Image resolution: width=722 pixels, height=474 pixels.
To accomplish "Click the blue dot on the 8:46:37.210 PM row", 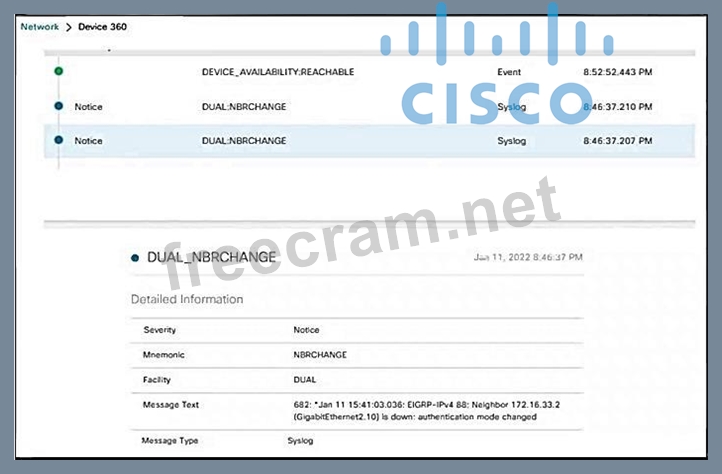I will (59, 106).
